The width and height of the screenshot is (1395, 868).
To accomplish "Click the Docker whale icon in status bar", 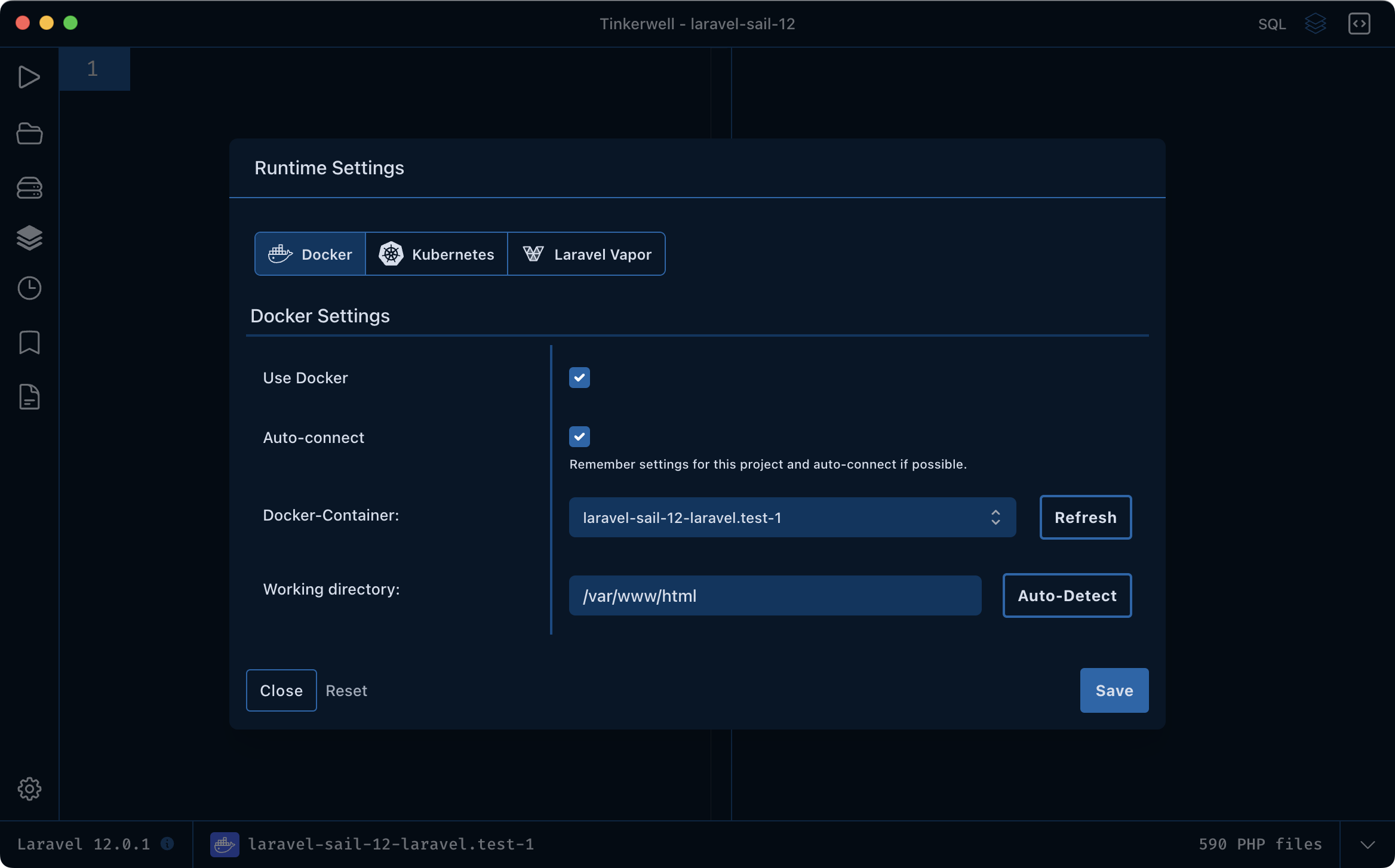I will point(225,845).
